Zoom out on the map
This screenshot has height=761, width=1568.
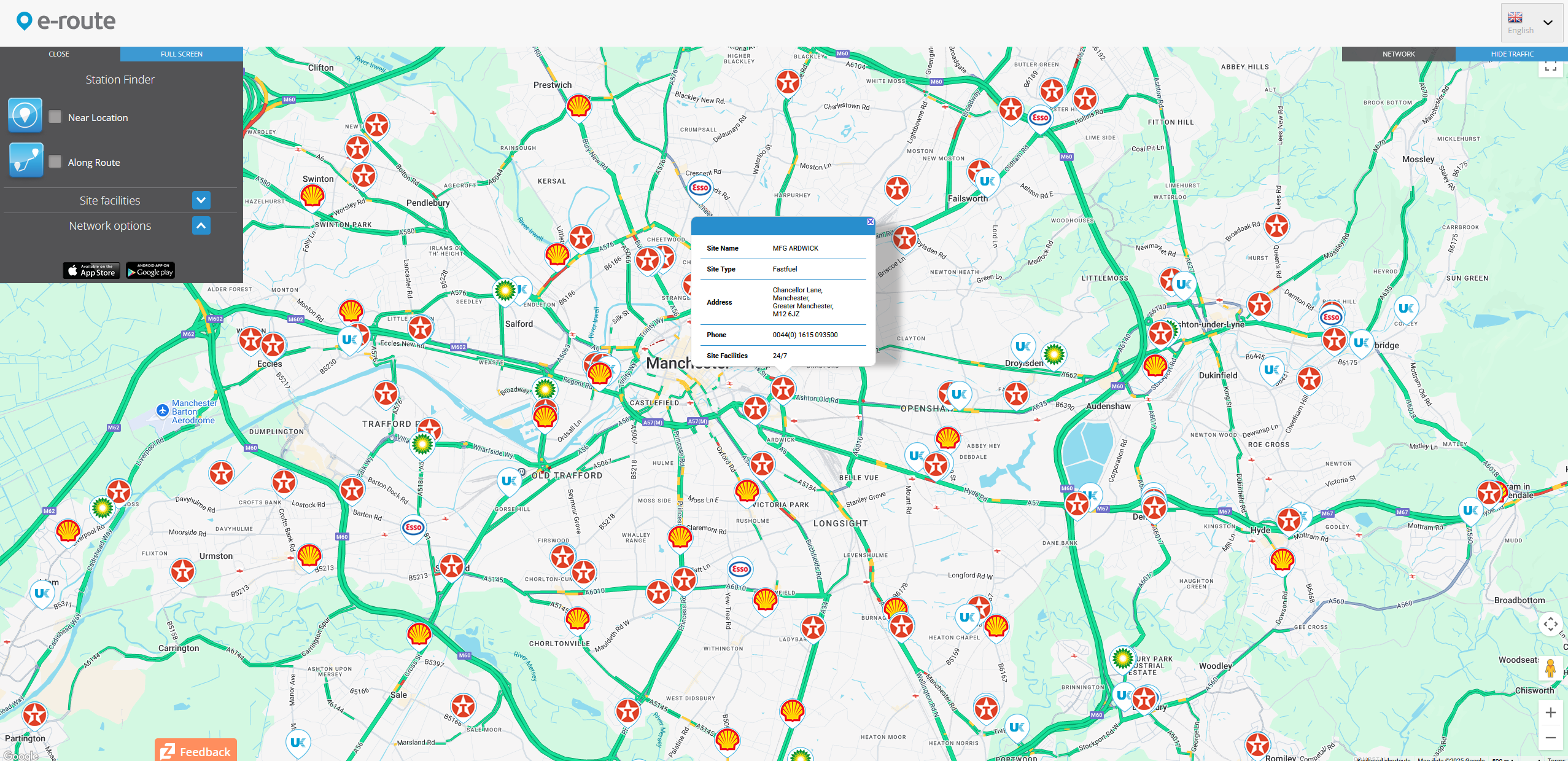[1550, 738]
